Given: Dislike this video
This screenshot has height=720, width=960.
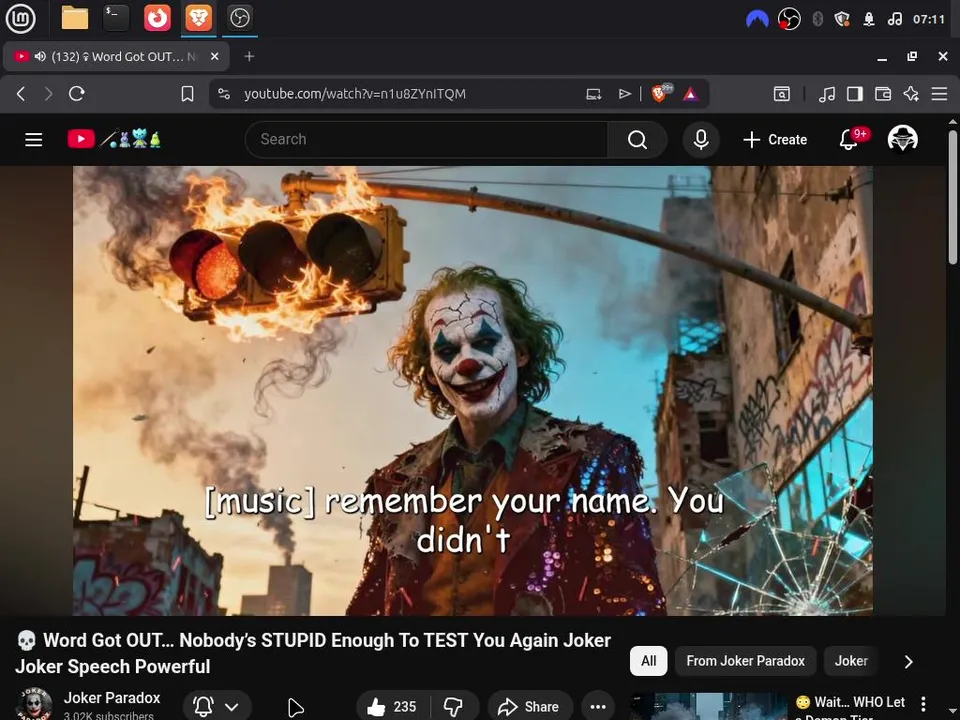Looking at the screenshot, I should point(454,707).
